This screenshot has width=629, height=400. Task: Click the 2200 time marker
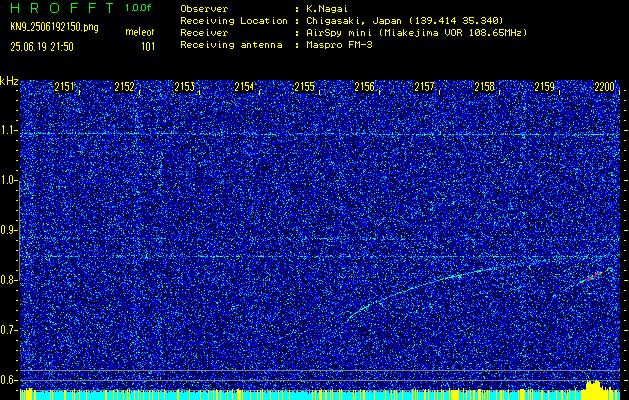[x=605, y=87]
